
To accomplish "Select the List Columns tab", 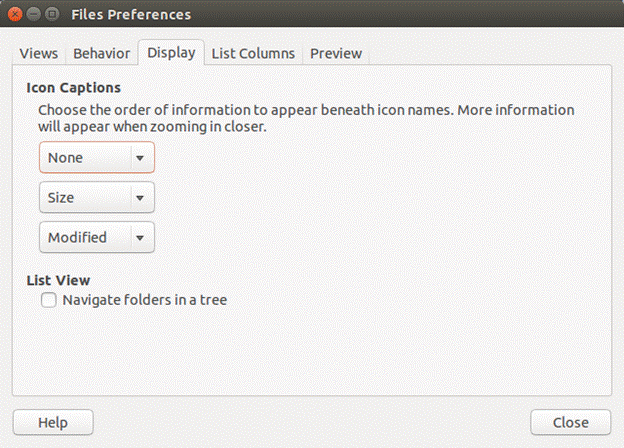I will [253, 53].
